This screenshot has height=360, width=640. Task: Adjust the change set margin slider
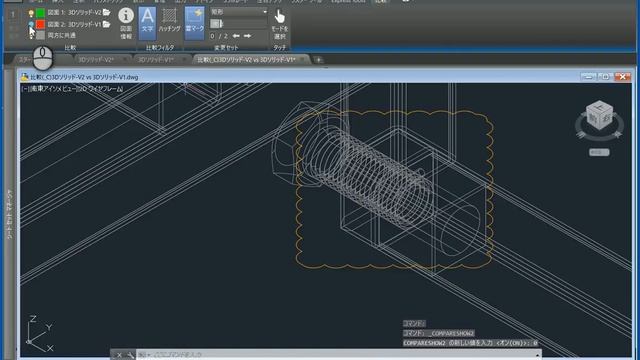(x=239, y=24)
